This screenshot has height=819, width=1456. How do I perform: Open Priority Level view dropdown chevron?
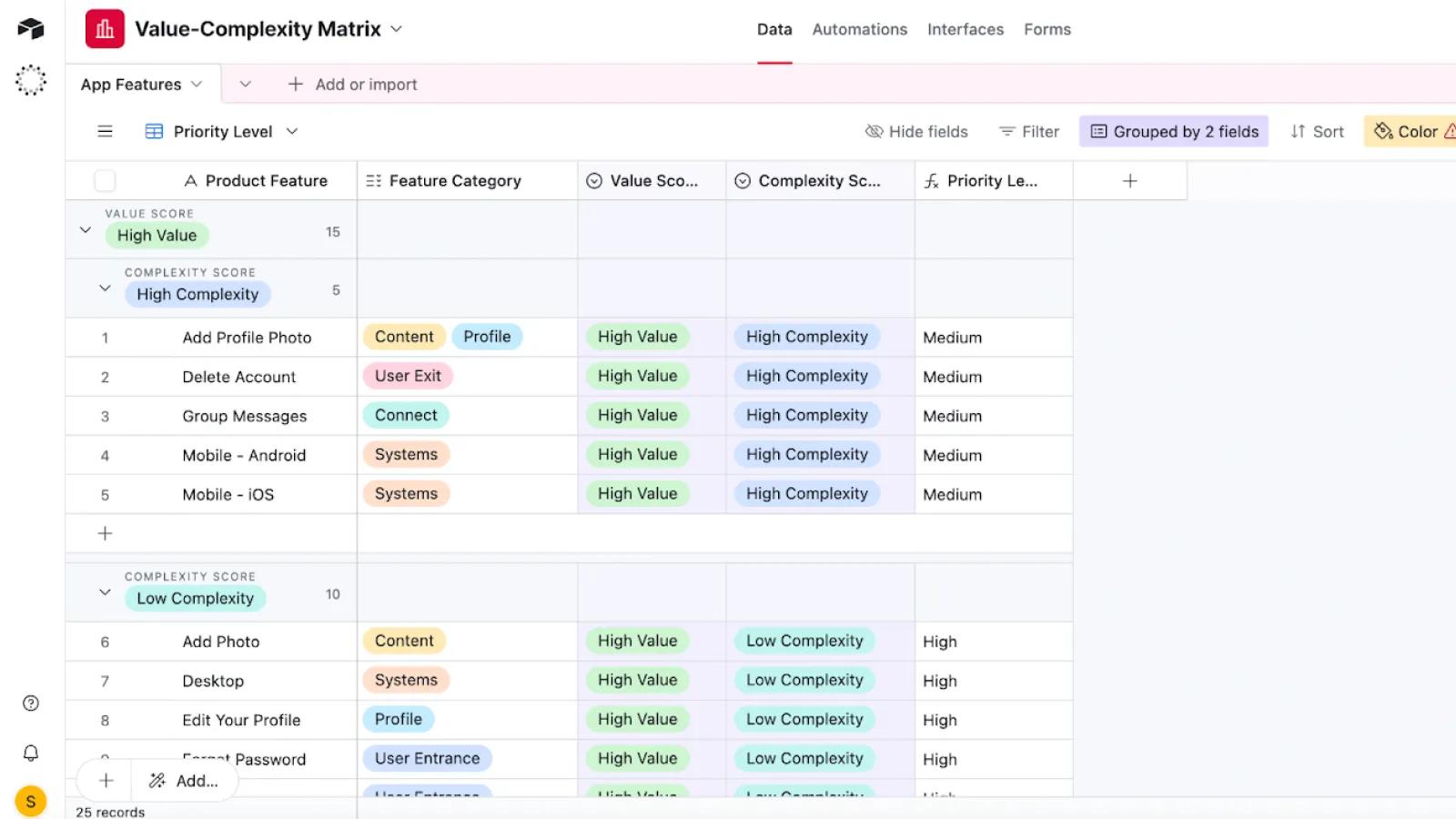292,131
